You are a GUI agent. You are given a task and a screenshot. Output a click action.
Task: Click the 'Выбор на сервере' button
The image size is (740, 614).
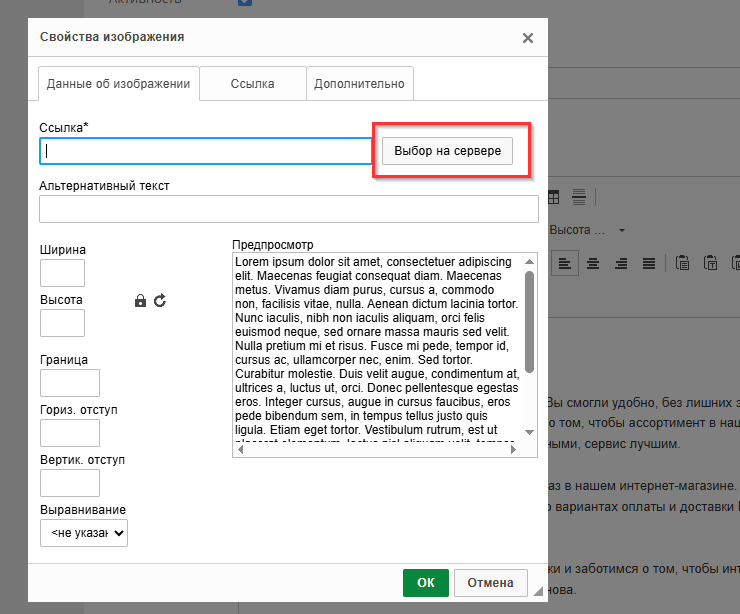pos(446,150)
